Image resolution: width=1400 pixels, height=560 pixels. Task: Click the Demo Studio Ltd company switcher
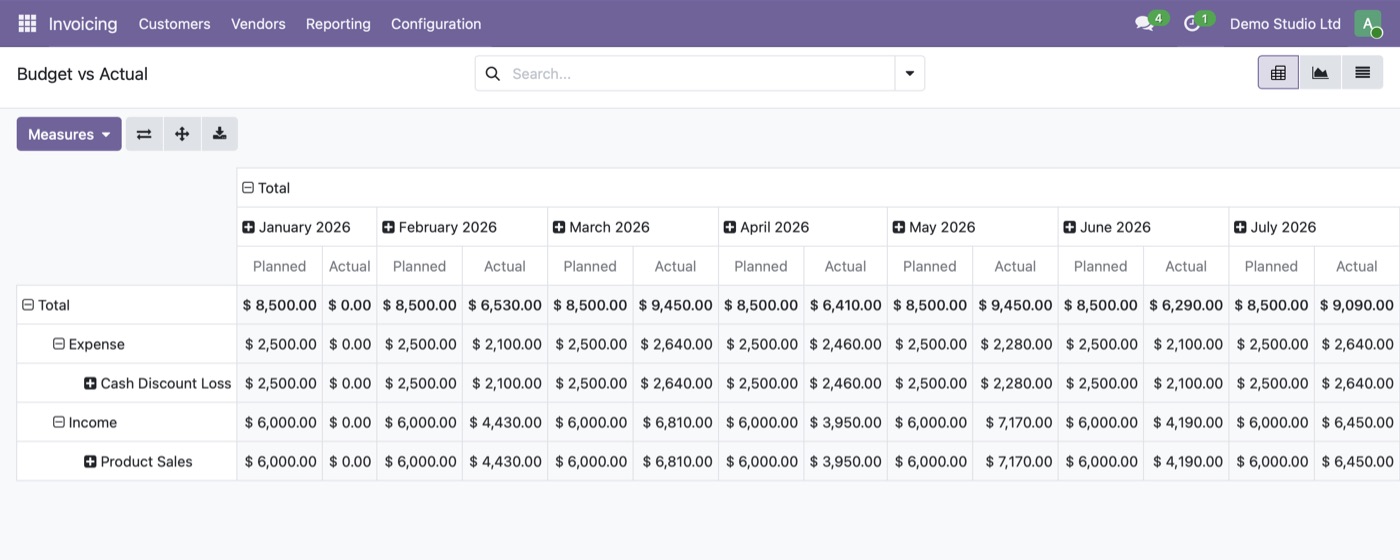[1285, 23]
